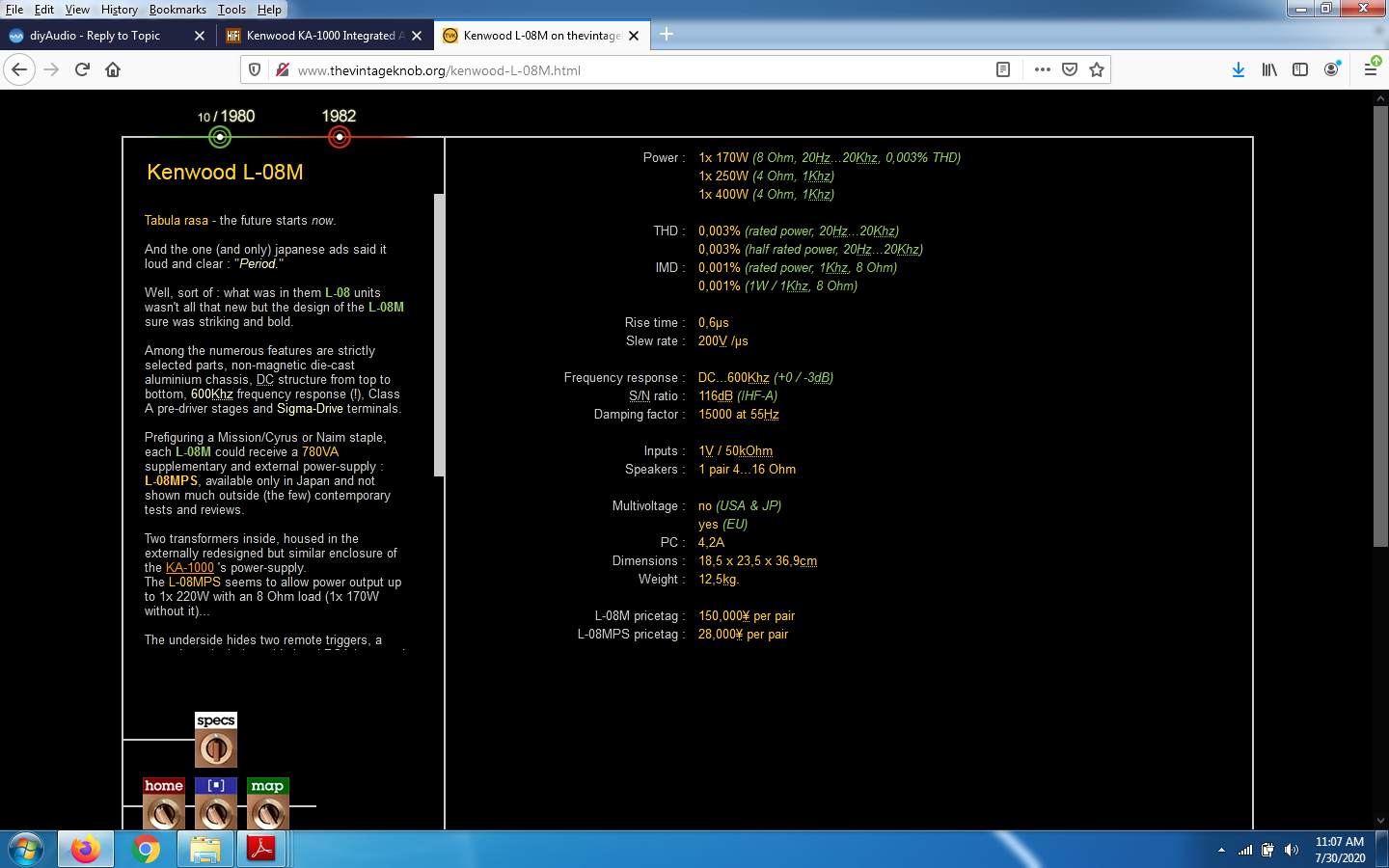Click the '28,000¥ per pair' price value

click(744, 634)
